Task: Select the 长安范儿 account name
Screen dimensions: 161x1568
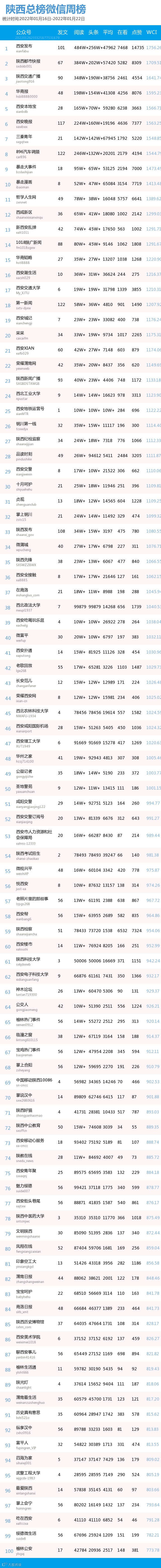Action: click(x=24, y=680)
